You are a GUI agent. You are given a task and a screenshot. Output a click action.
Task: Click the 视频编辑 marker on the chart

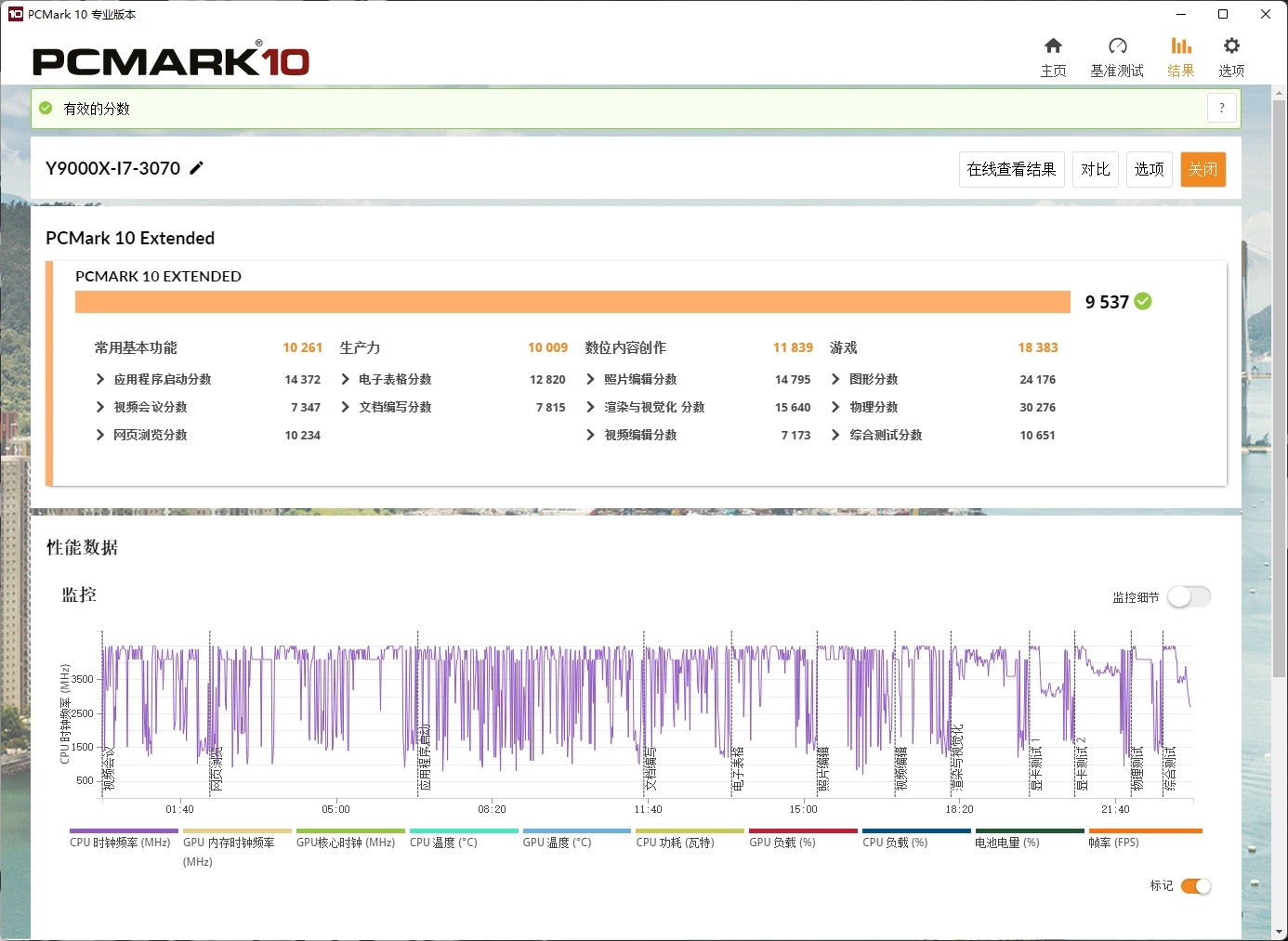tap(901, 768)
